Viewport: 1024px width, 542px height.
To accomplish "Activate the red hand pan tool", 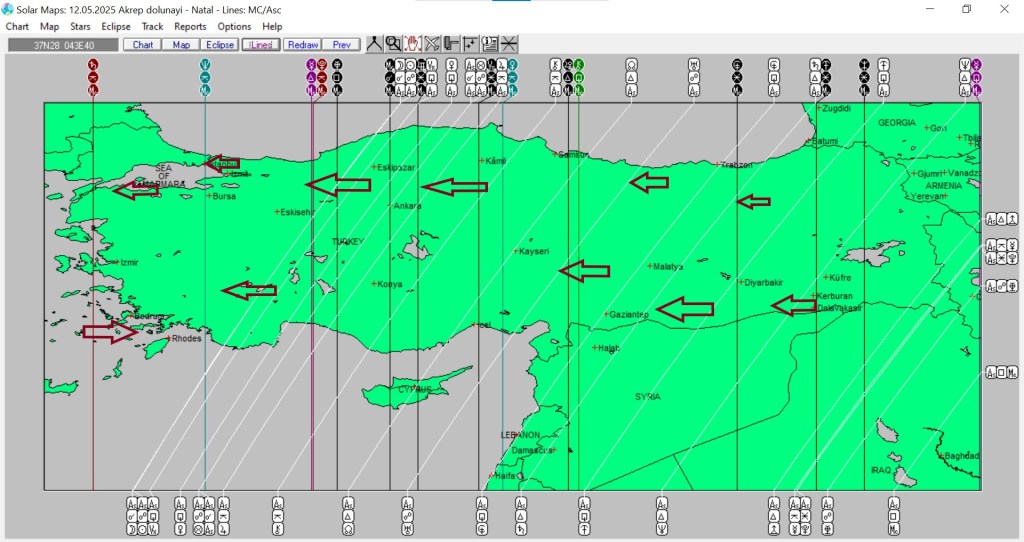I will tap(412, 44).
